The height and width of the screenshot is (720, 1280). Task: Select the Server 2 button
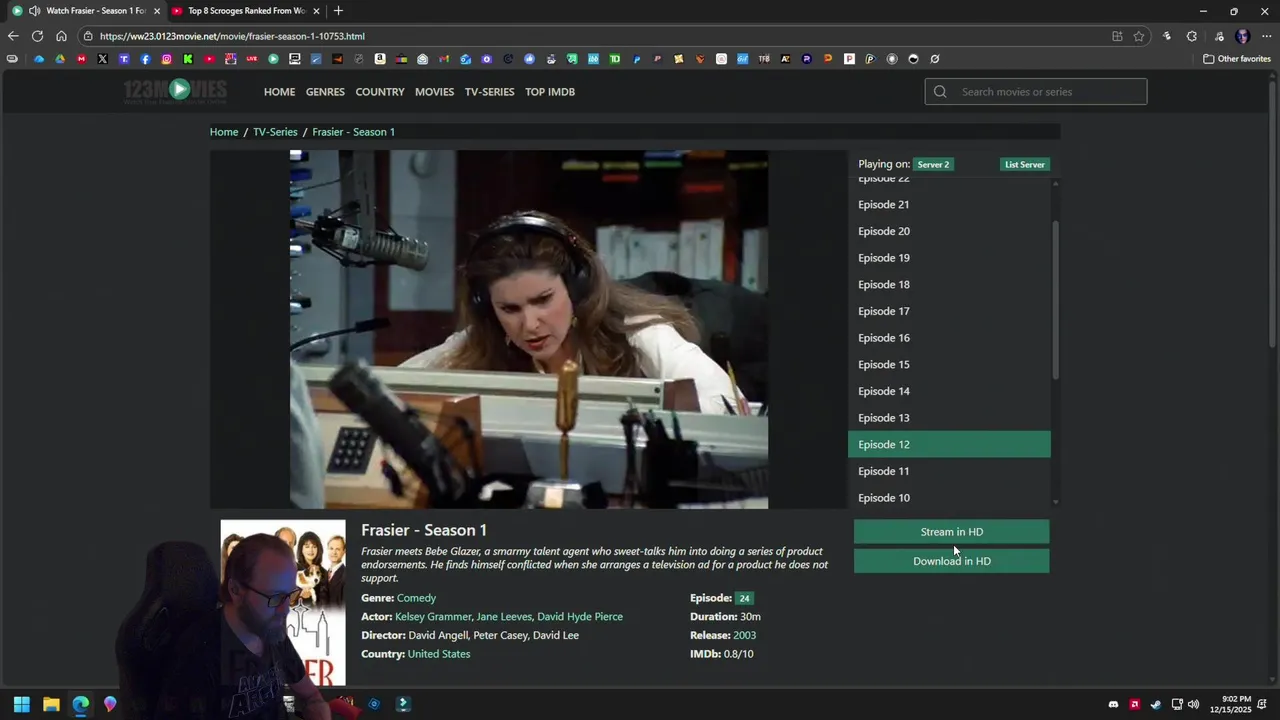point(933,164)
